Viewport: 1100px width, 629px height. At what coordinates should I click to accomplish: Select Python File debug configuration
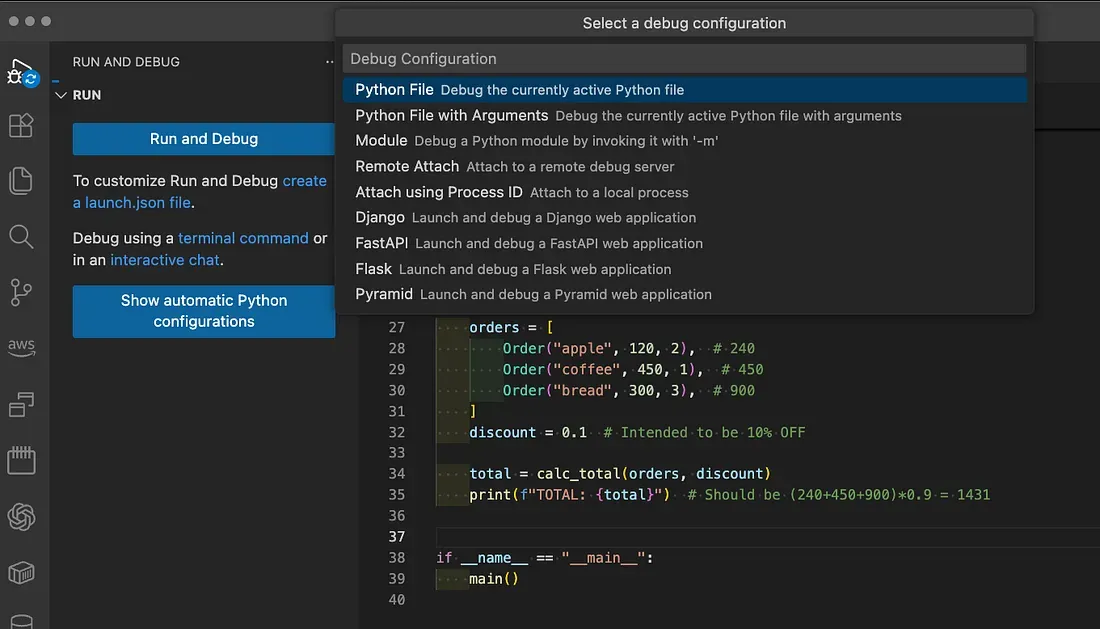[x=684, y=90]
